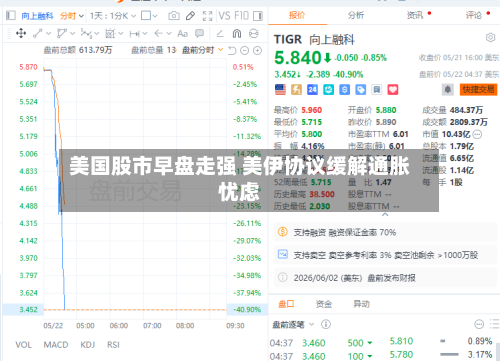This screenshot has width=500, height=361.
Task: Select the wave pattern drawing tool
Action: pyautogui.click(x=86, y=33)
